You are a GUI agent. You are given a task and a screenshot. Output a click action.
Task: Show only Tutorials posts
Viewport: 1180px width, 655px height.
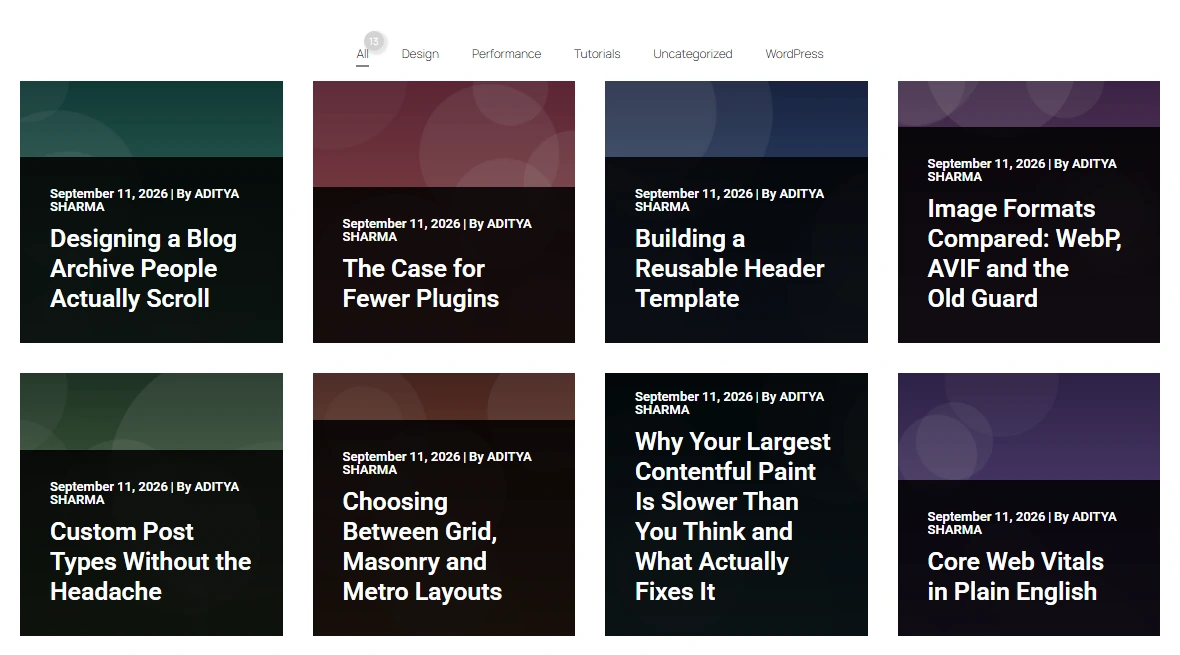click(597, 54)
